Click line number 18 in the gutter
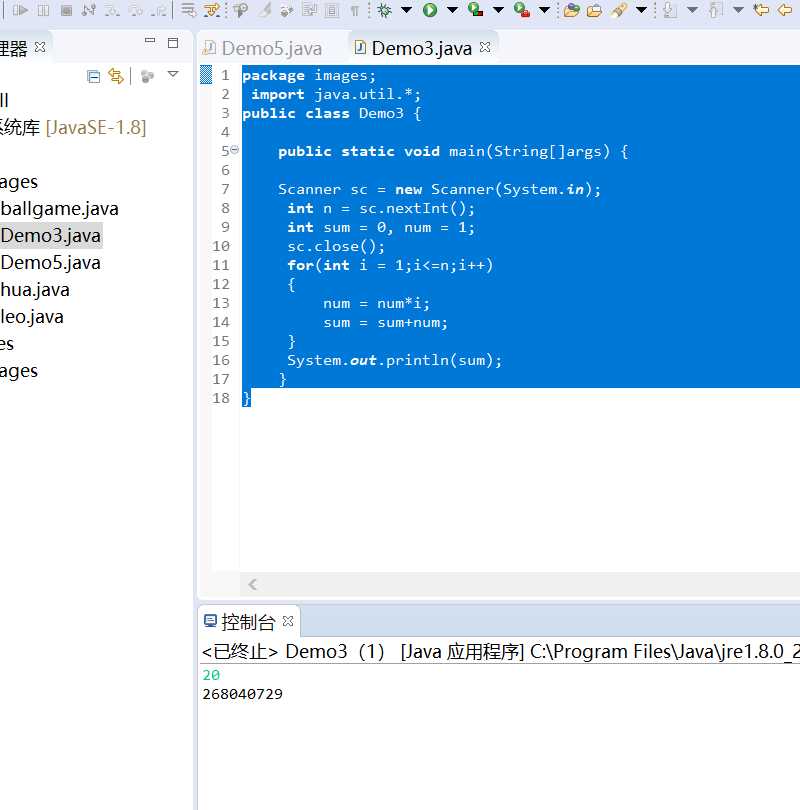 click(x=221, y=398)
